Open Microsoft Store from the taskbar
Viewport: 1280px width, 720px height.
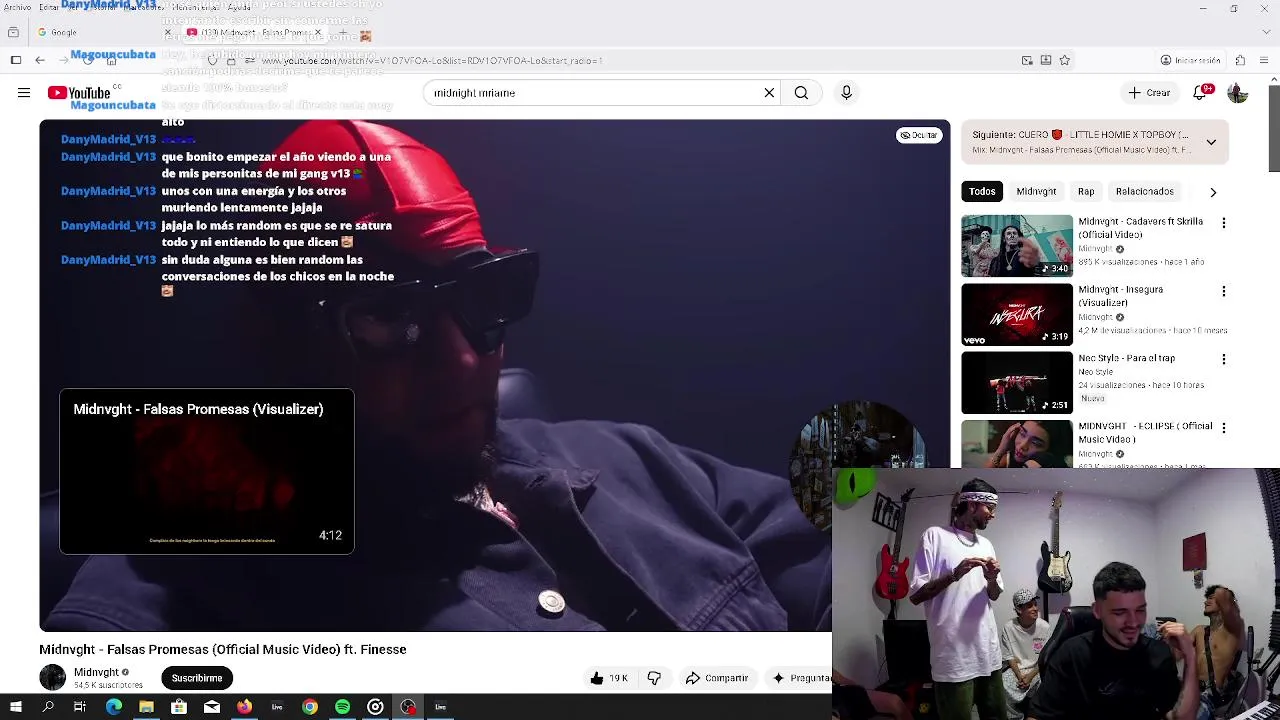pos(178,707)
